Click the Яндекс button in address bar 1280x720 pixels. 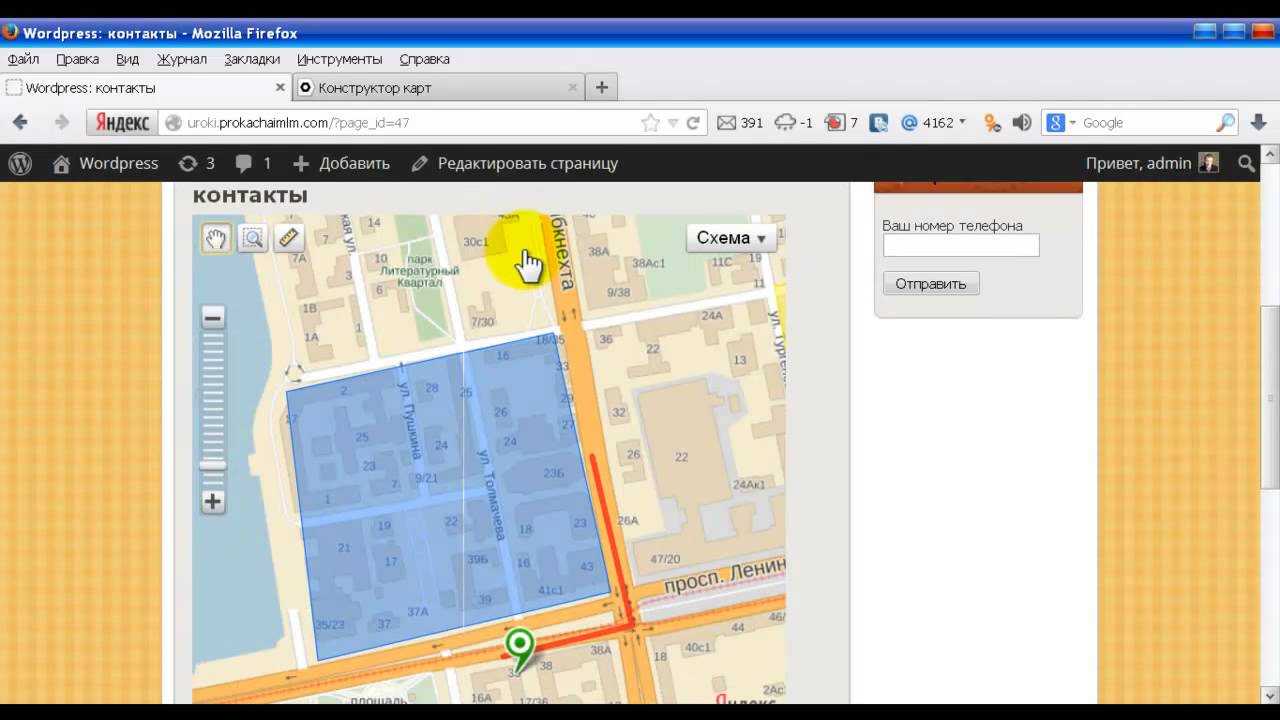pyautogui.click(x=122, y=123)
